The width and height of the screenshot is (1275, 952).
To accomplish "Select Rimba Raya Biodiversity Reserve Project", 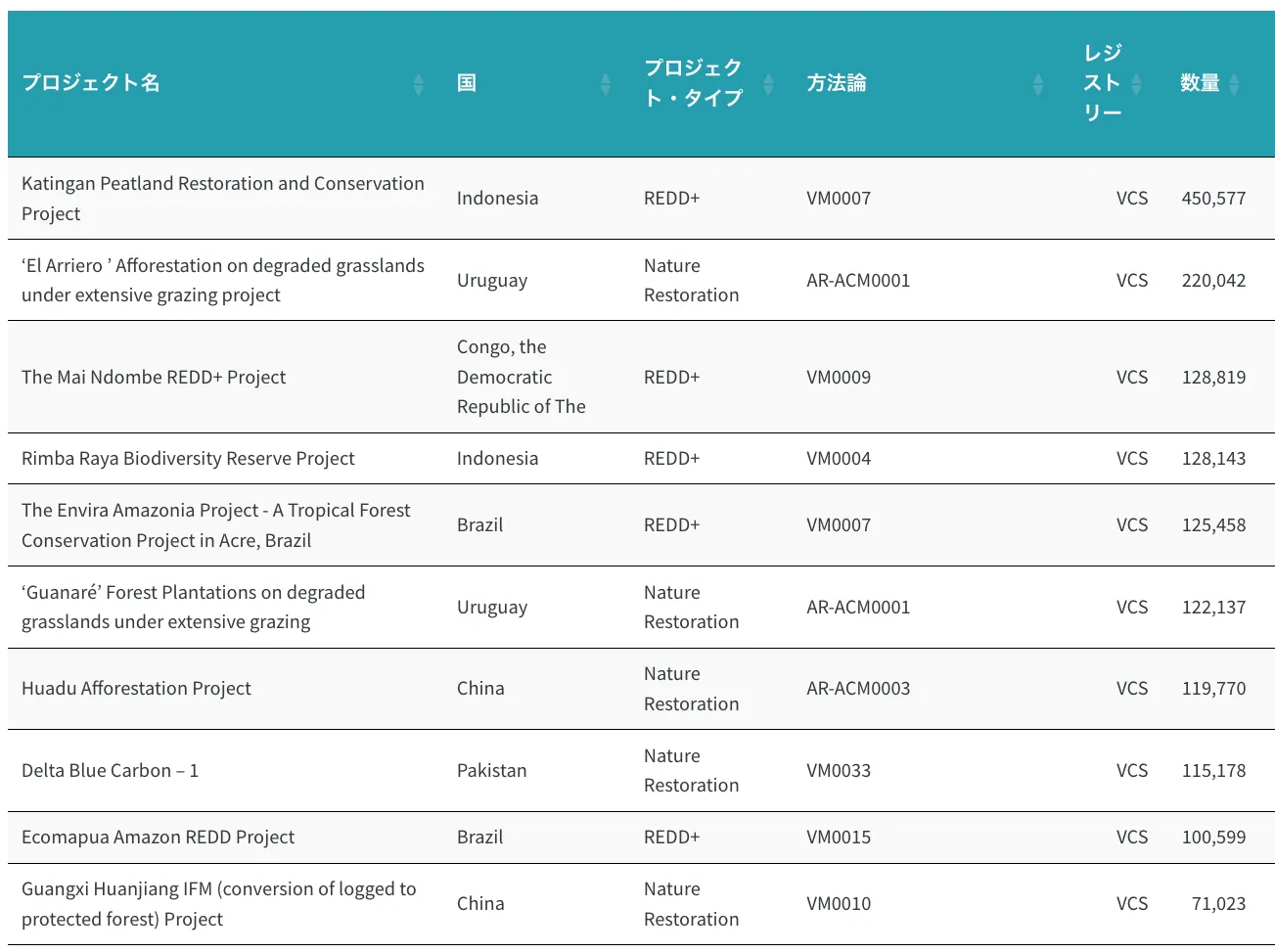I will (x=188, y=458).
